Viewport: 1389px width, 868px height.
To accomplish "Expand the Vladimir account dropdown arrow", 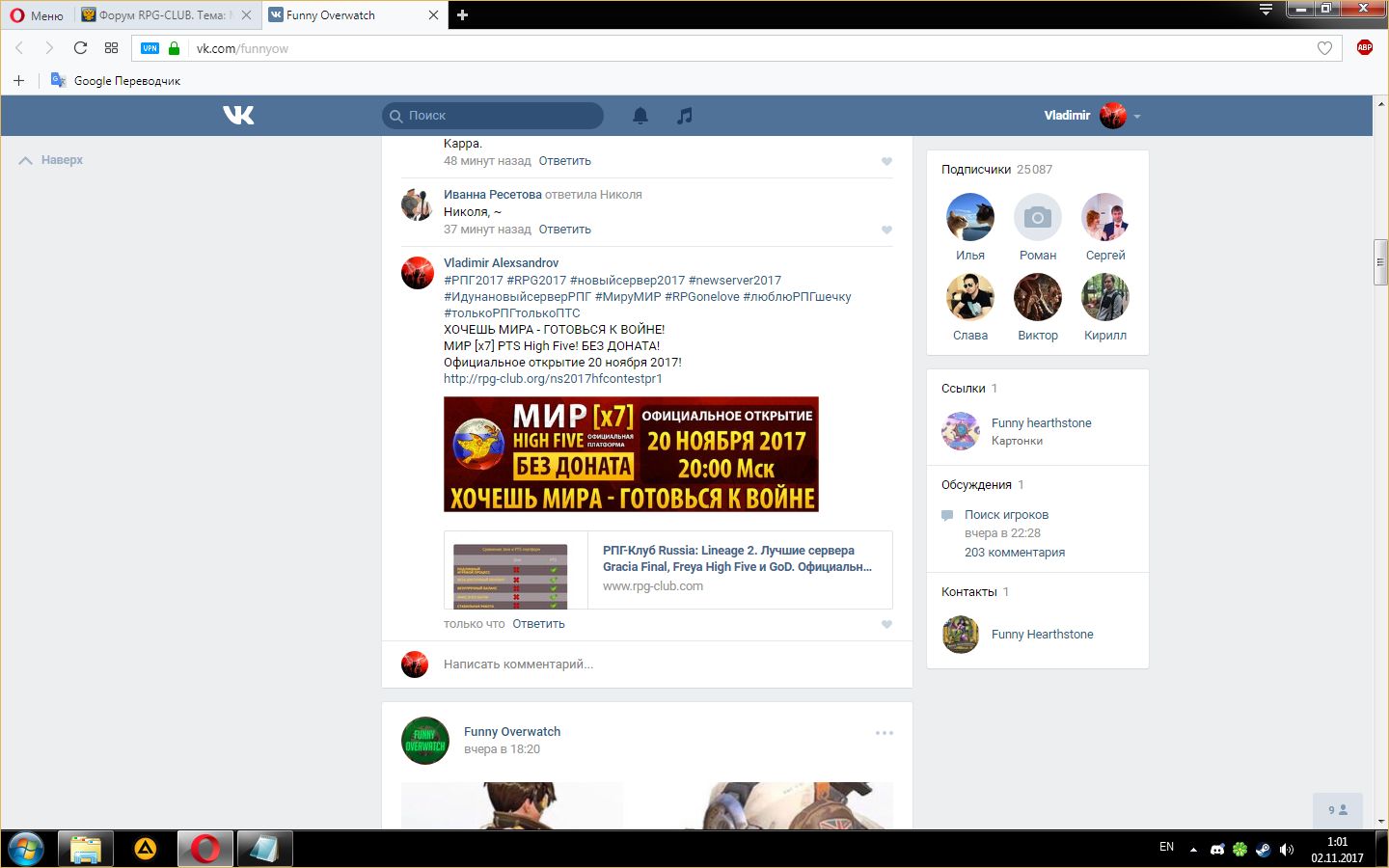I will [1137, 117].
